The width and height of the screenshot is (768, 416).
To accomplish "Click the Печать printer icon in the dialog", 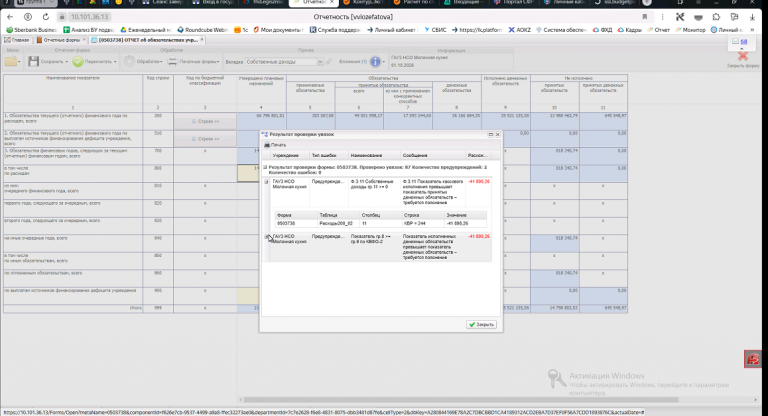I will [x=267, y=145].
